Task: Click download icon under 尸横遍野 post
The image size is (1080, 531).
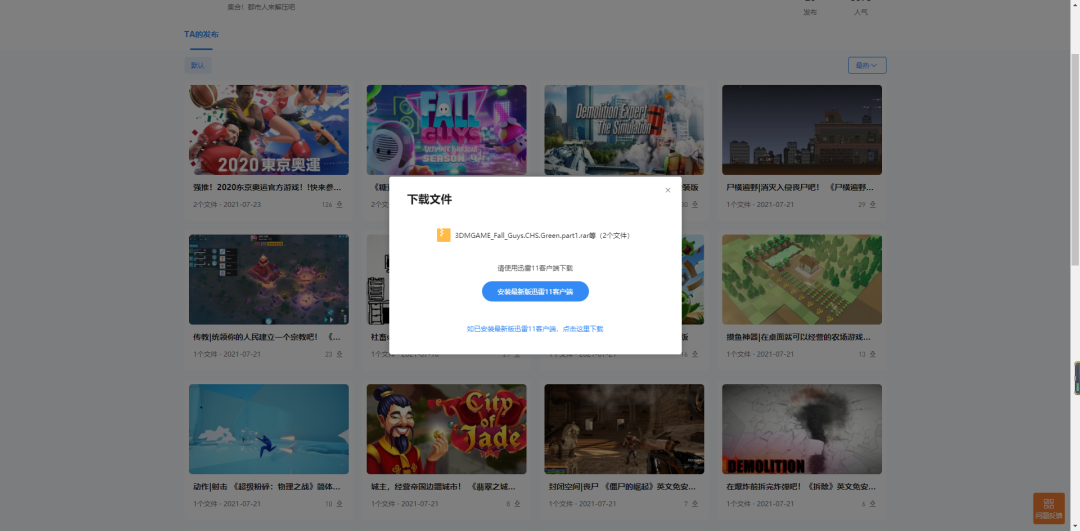Action: pyautogui.click(x=872, y=205)
